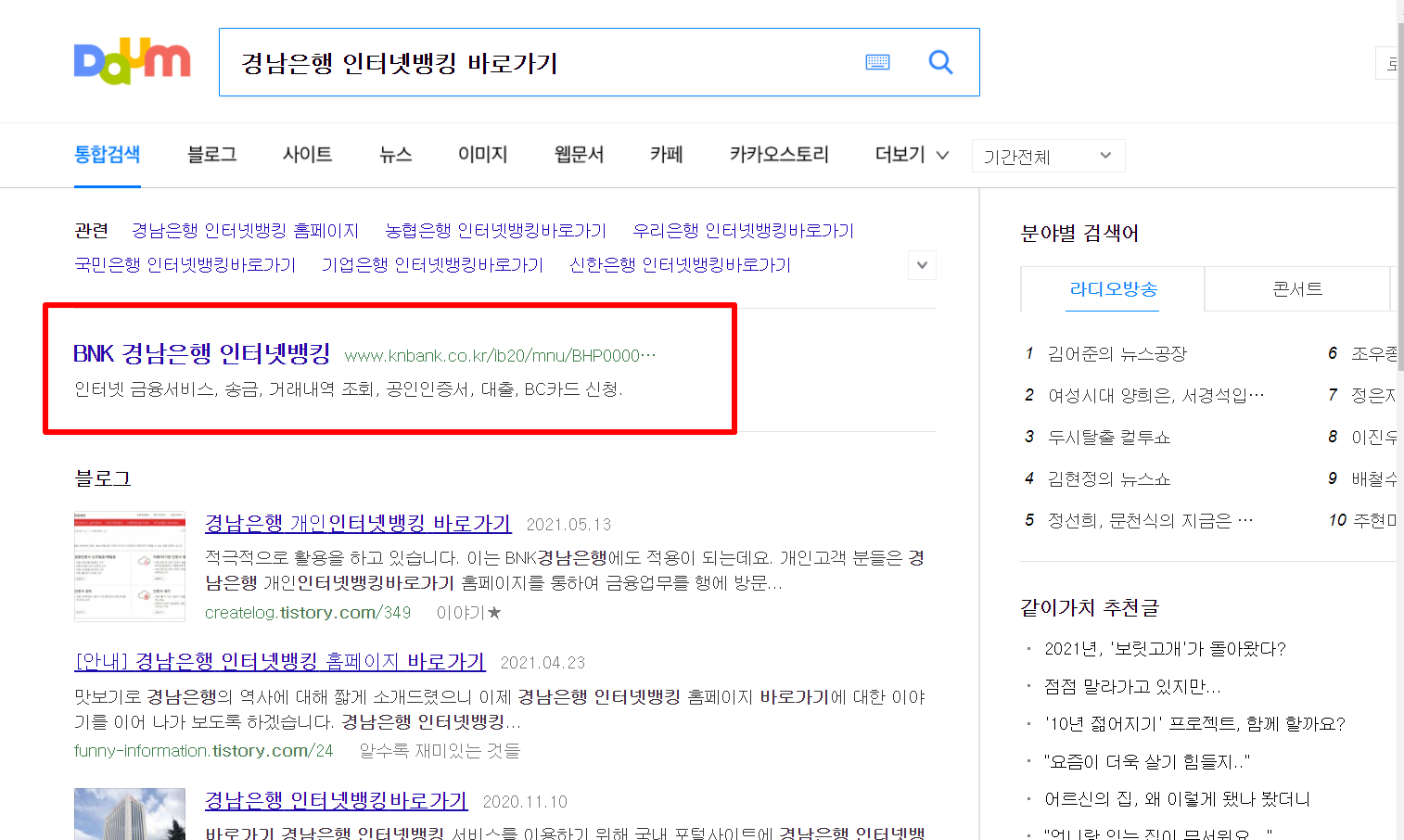Expand the related searches chevron
The width and height of the screenshot is (1404, 840).
coord(922,265)
